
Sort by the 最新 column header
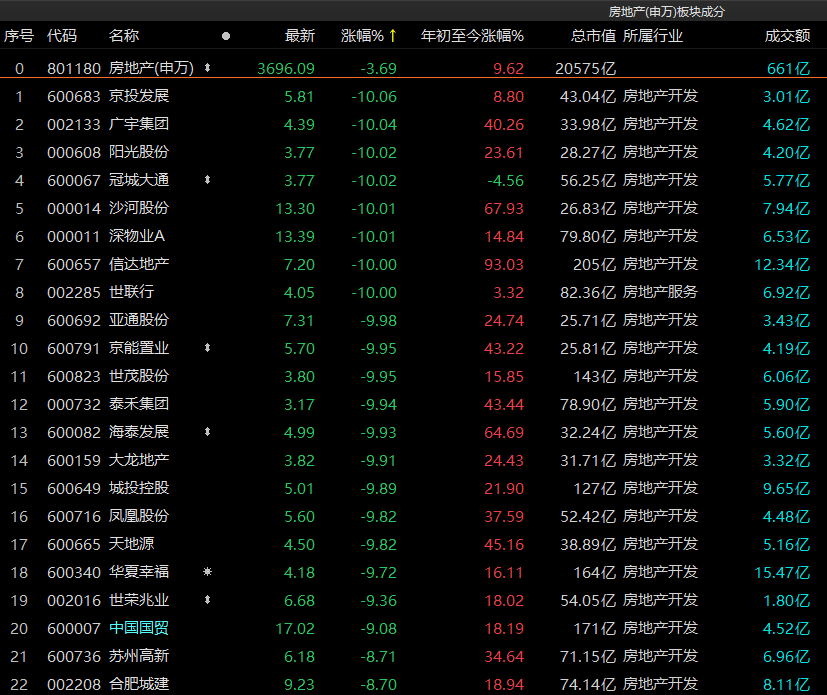[299, 36]
